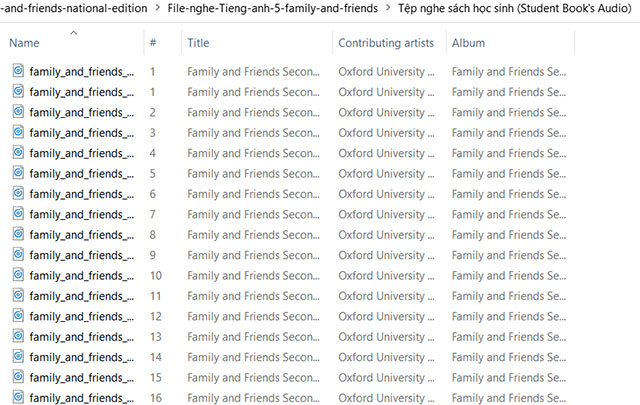Select the audio file icon for track 12

19,316
